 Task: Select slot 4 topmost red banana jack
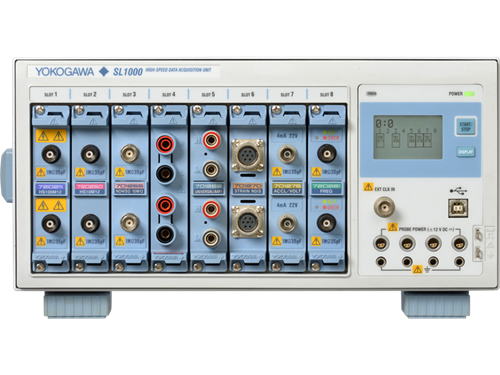pos(165,144)
